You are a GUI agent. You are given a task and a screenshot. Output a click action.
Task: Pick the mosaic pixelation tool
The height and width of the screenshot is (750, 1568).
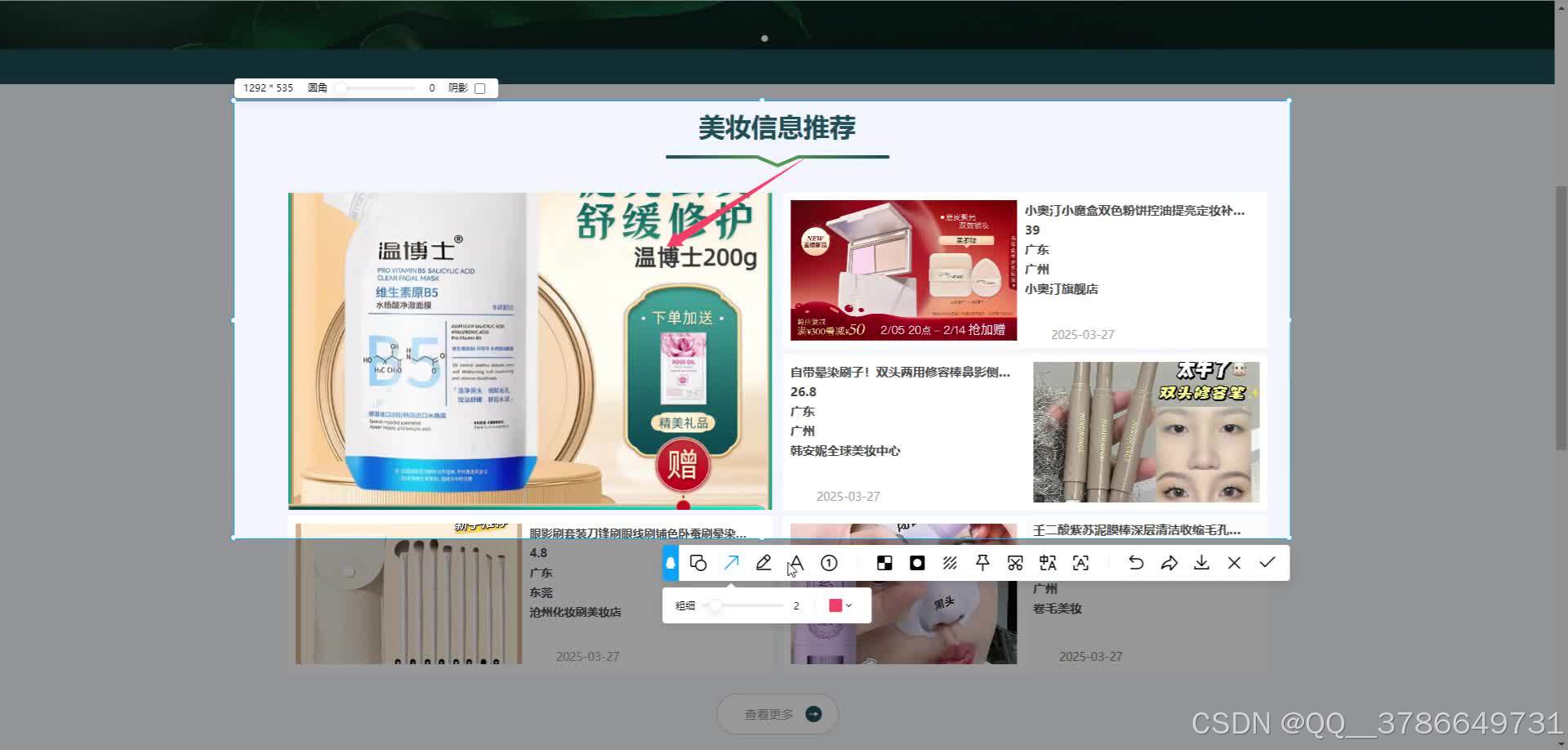click(884, 563)
